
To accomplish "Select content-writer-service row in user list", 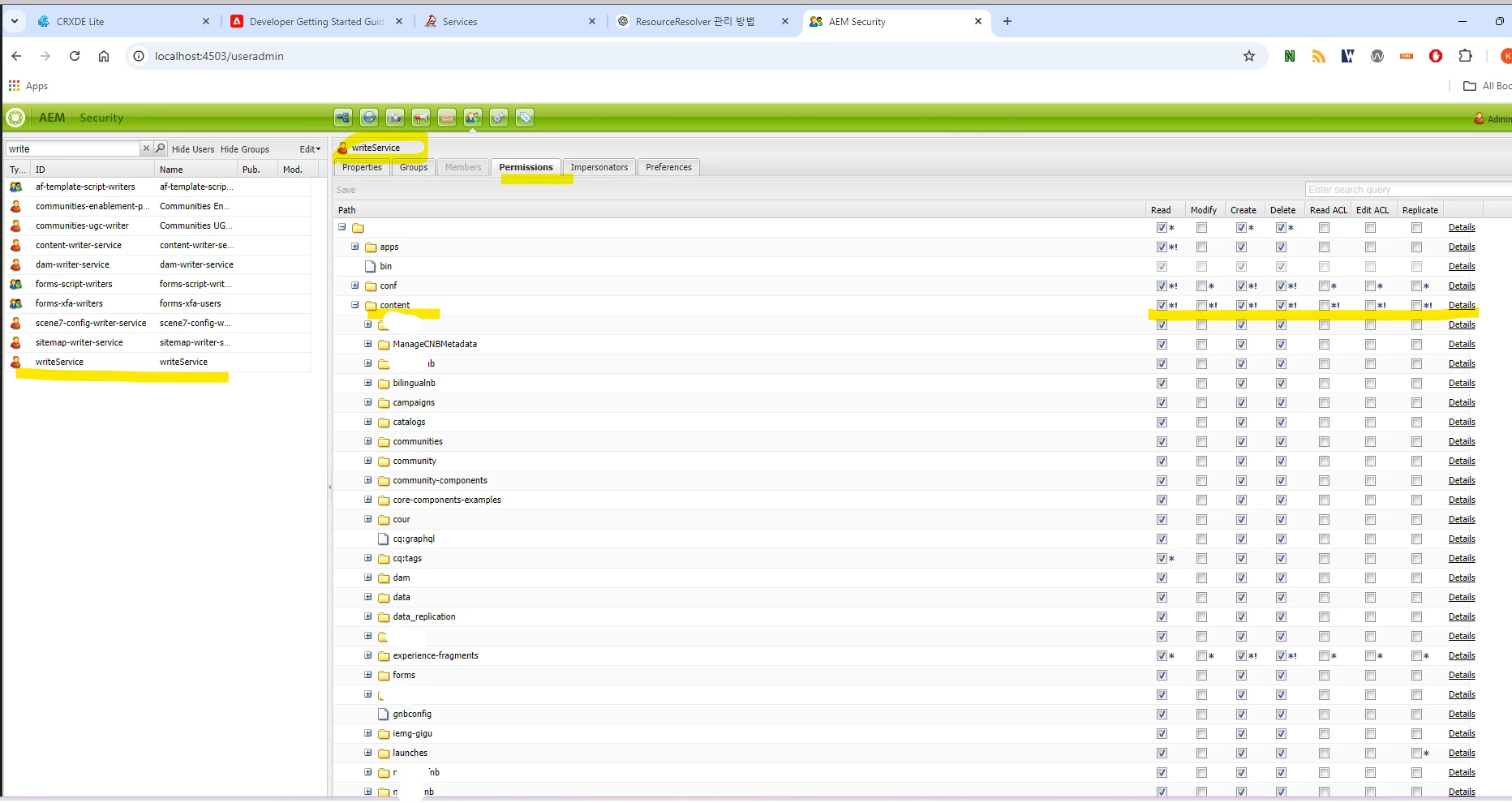I will click(x=158, y=245).
